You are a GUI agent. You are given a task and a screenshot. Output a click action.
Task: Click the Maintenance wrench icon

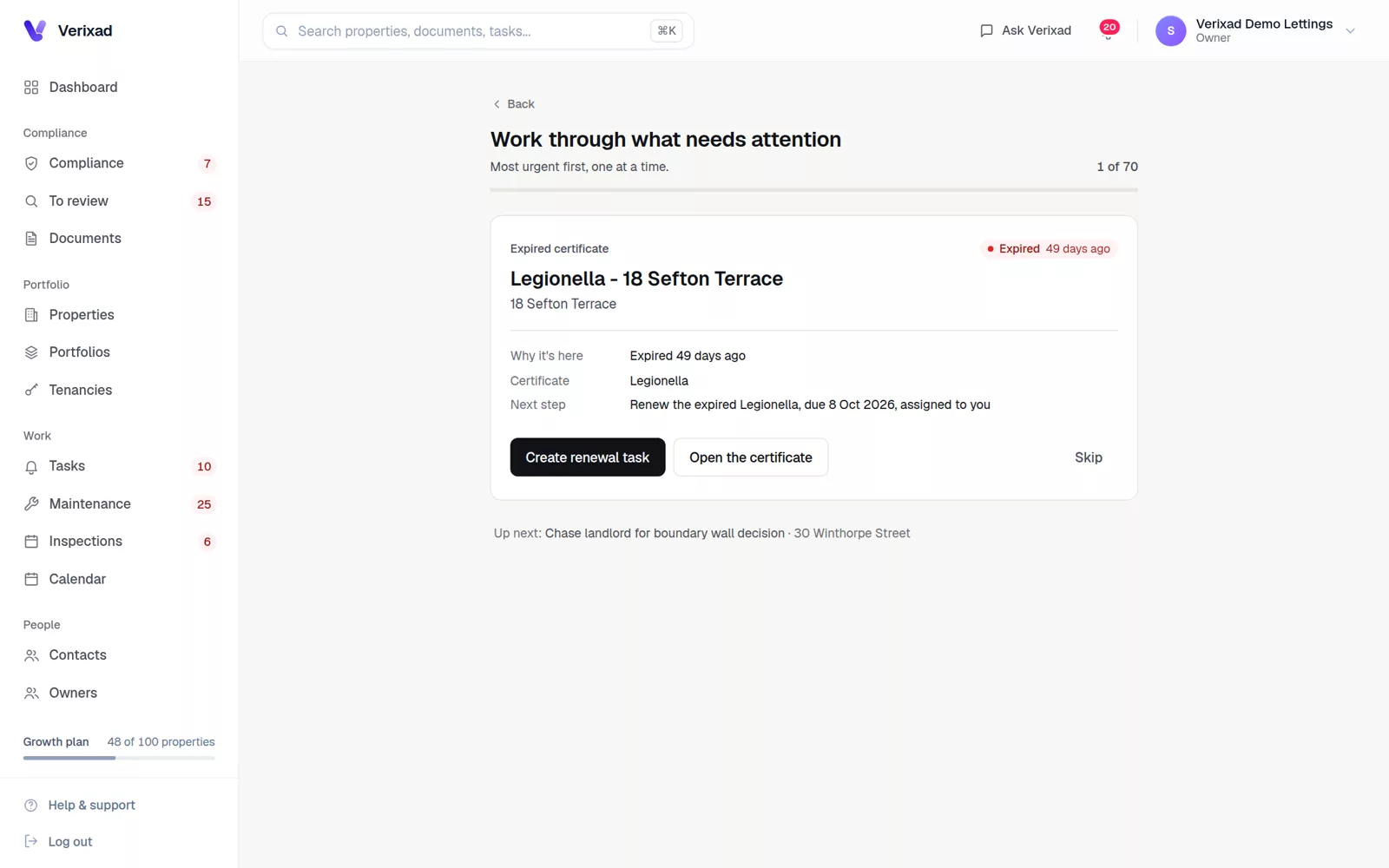[x=31, y=504]
